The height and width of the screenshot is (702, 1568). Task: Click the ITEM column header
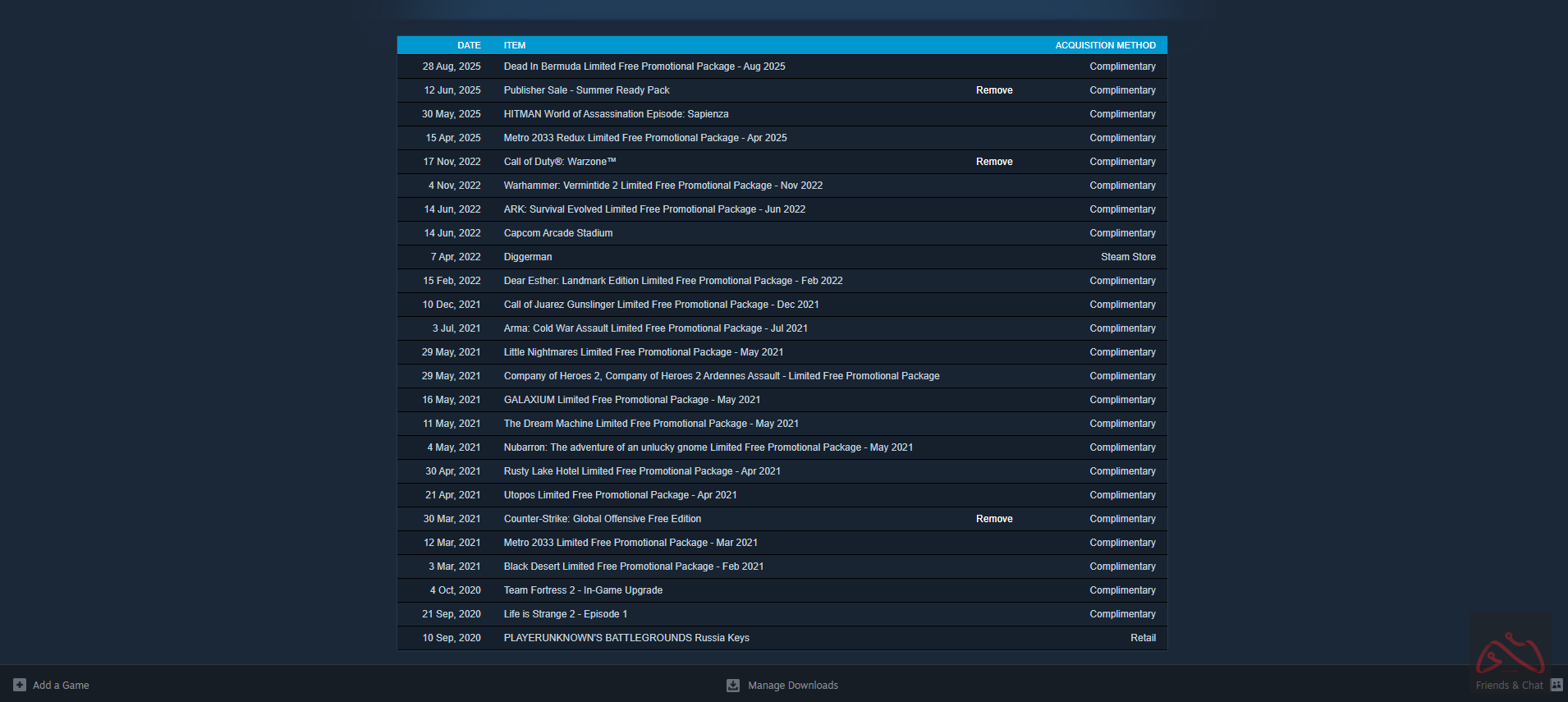pos(515,45)
